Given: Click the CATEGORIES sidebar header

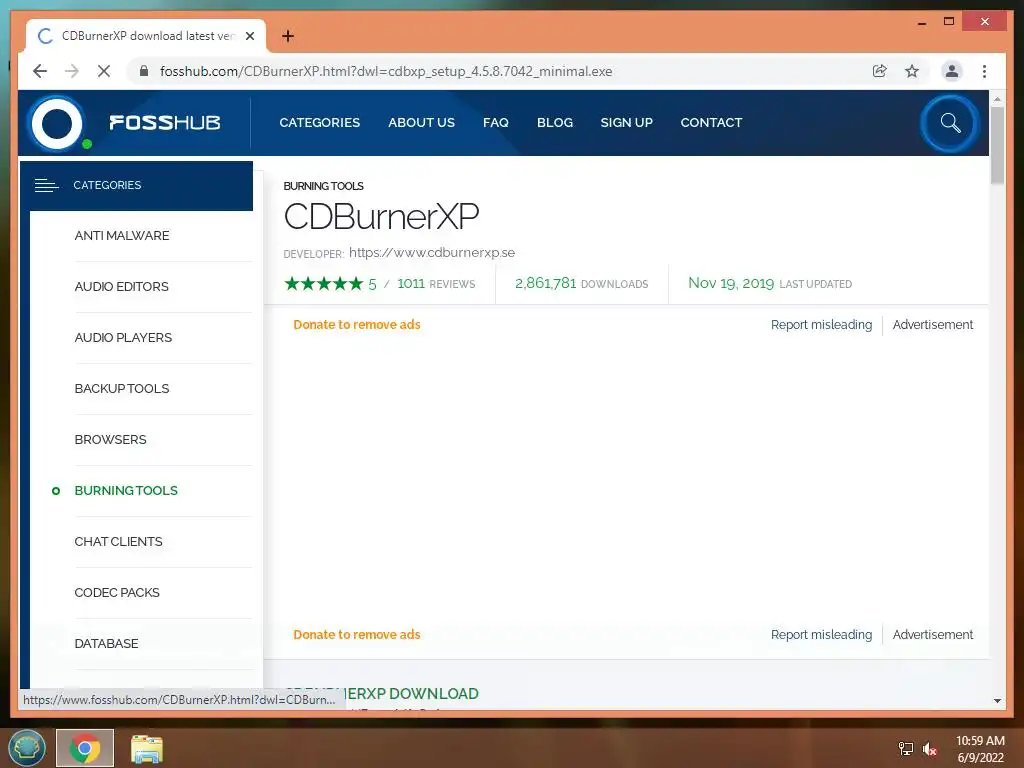Looking at the screenshot, I should pos(136,185).
